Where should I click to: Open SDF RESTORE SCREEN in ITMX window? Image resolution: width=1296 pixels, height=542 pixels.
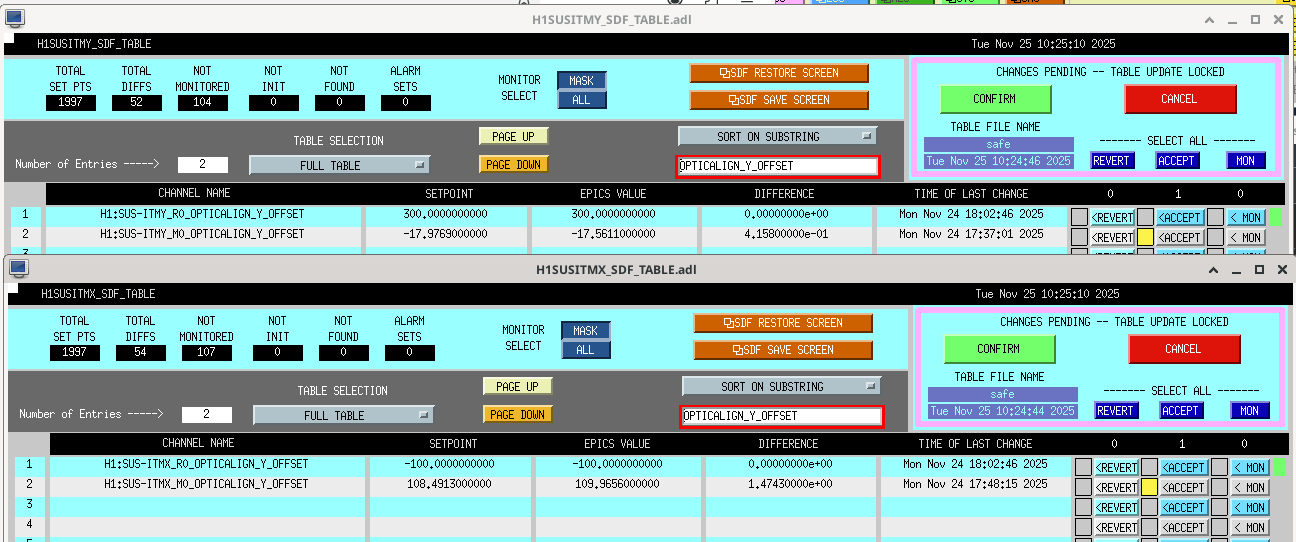[x=783, y=323]
